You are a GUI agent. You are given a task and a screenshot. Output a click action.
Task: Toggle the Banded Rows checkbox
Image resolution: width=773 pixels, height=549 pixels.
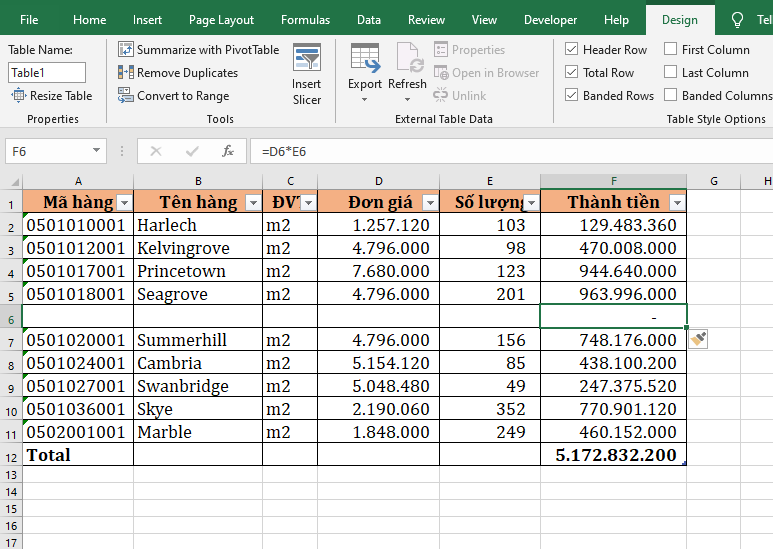[x=571, y=95]
